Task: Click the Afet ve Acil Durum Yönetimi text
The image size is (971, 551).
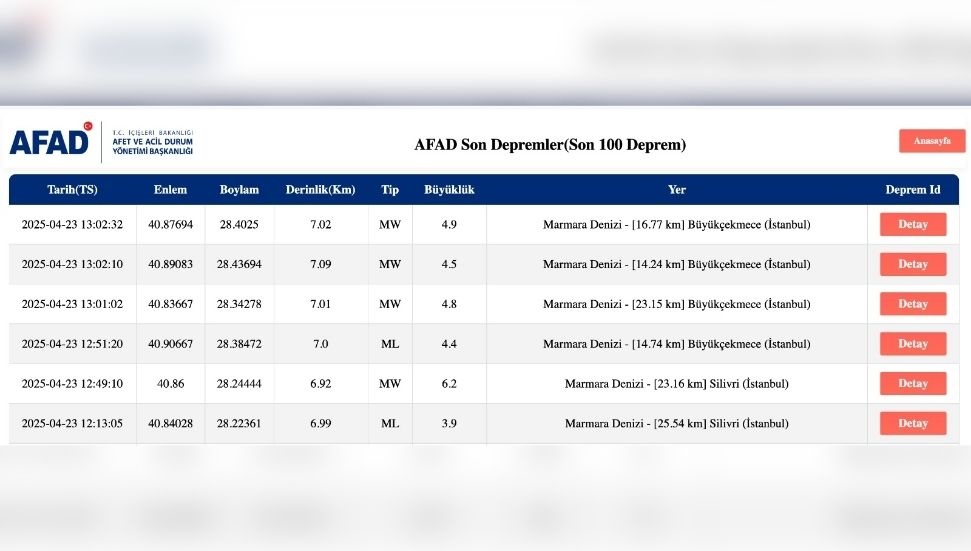Action: pos(152,146)
